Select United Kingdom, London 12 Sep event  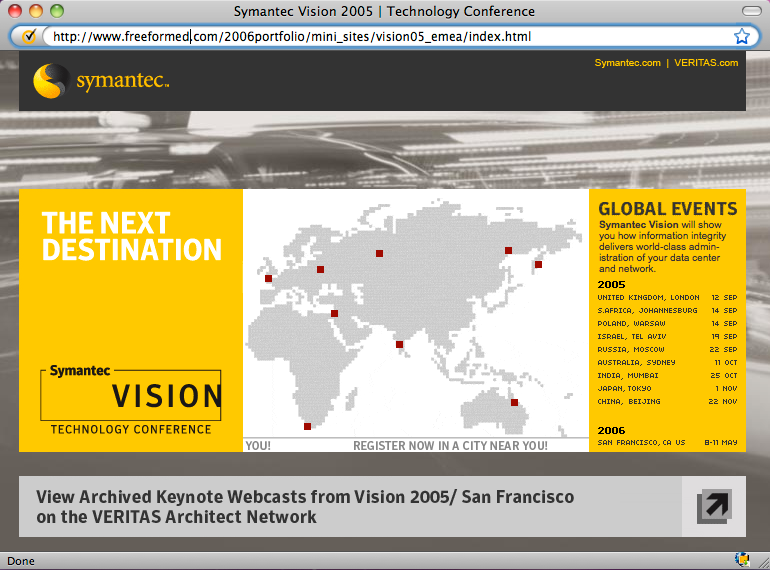coord(667,298)
